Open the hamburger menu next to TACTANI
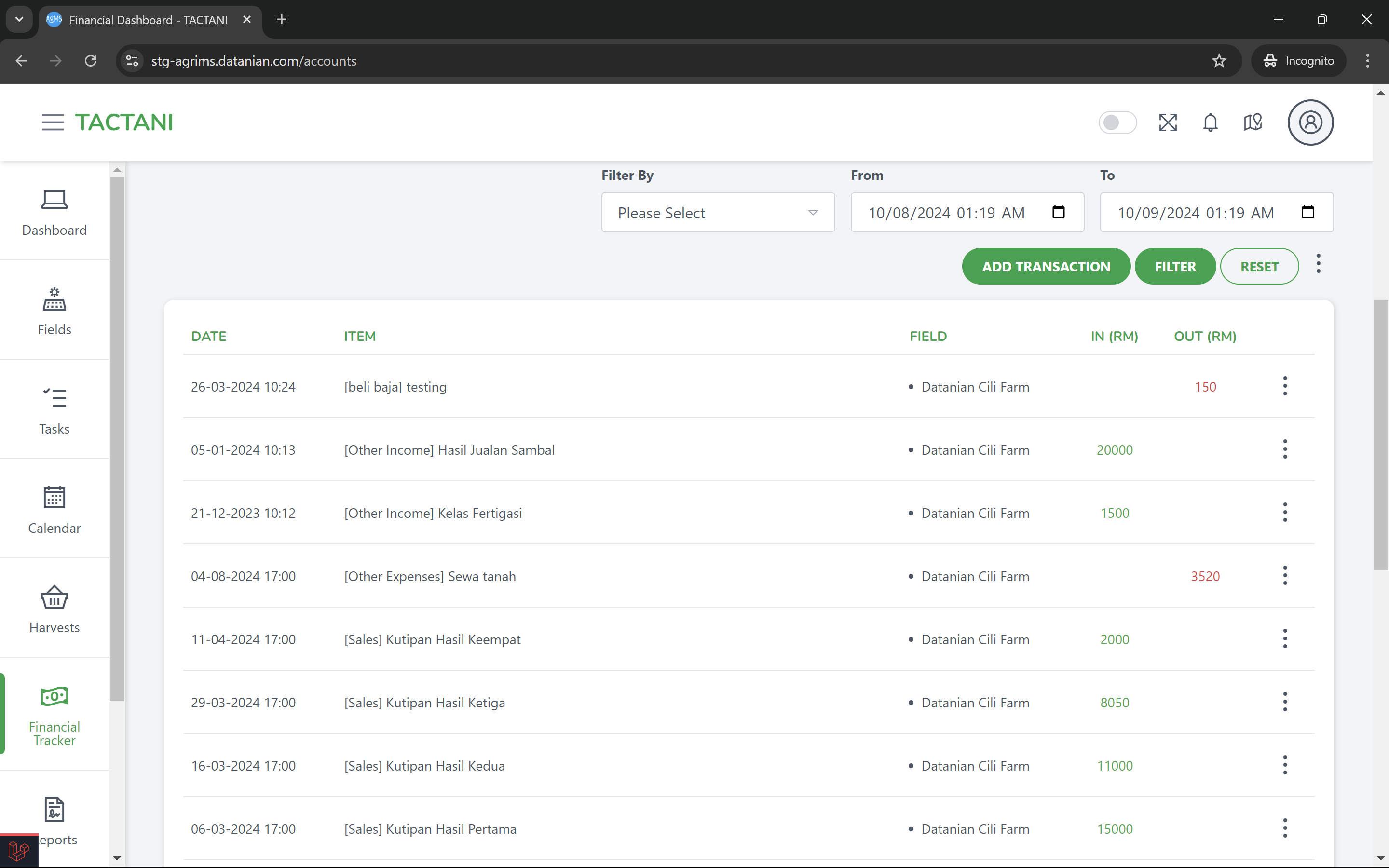Image resolution: width=1389 pixels, height=868 pixels. coord(53,122)
